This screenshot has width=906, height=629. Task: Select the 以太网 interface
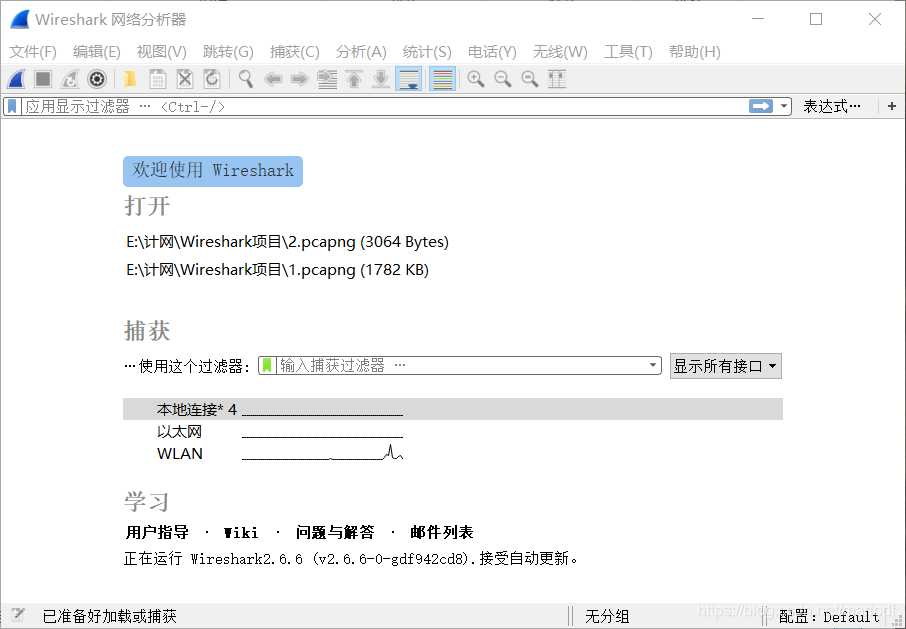[x=452, y=431]
